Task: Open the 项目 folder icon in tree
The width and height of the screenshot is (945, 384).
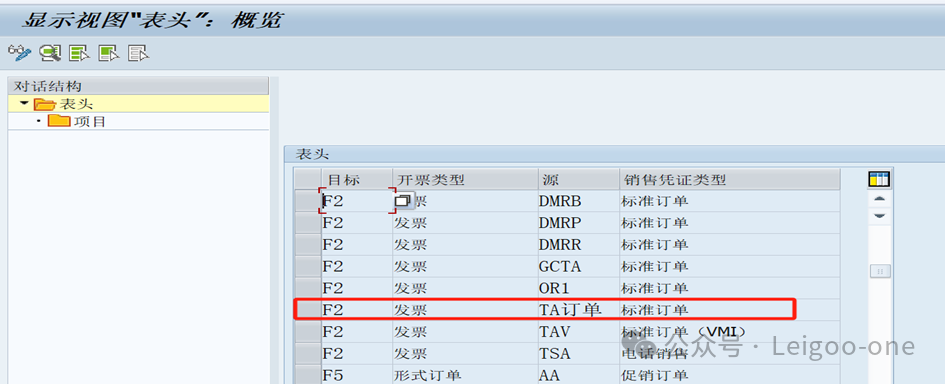Action: point(58,121)
